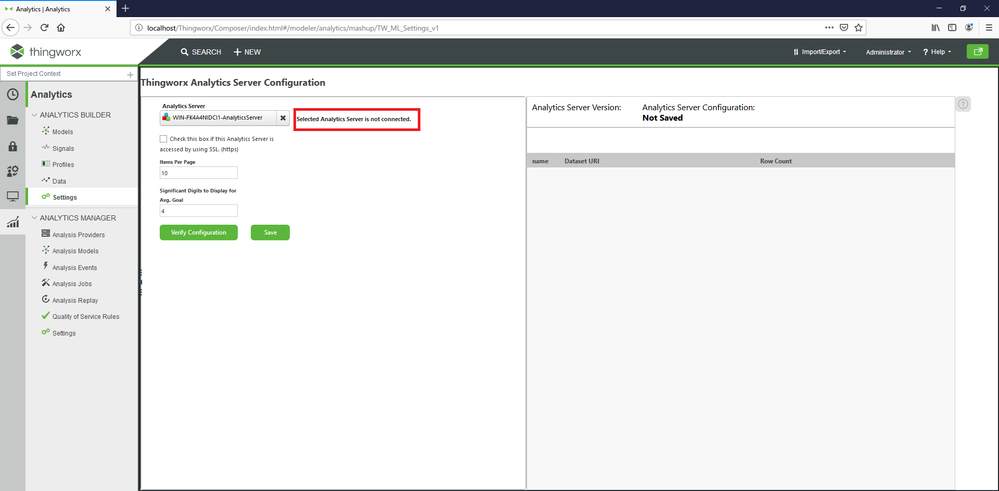
Task: Go to browser home page
Action: (x=61, y=28)
